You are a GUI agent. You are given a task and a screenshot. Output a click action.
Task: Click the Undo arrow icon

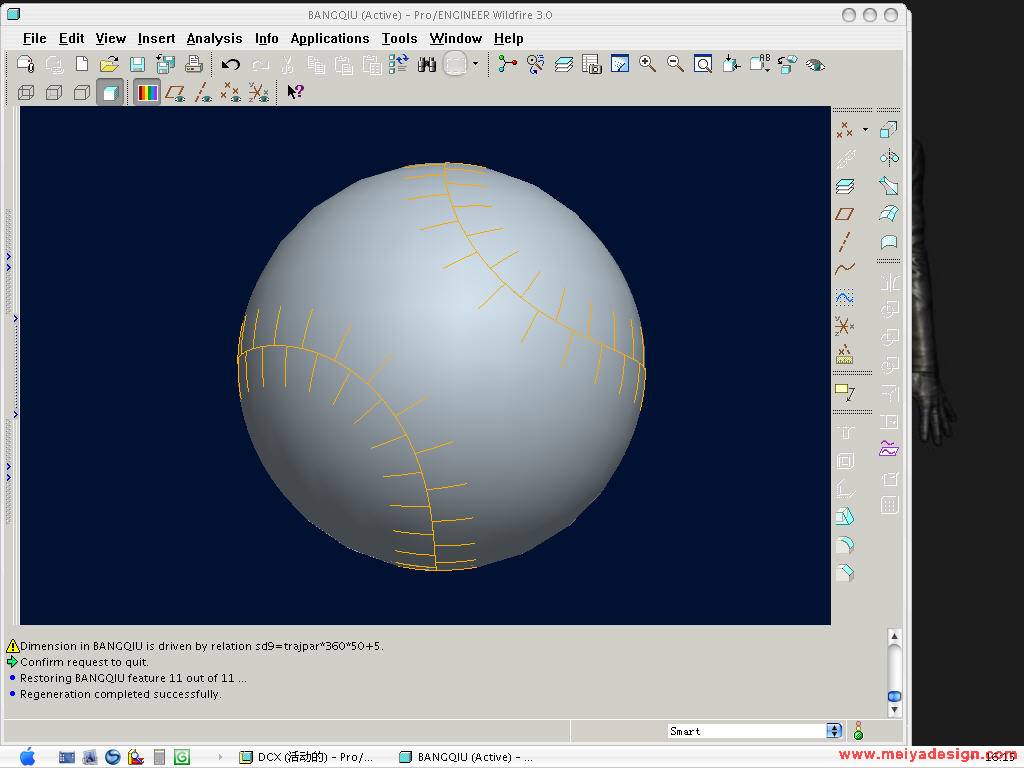click(231, 65)
